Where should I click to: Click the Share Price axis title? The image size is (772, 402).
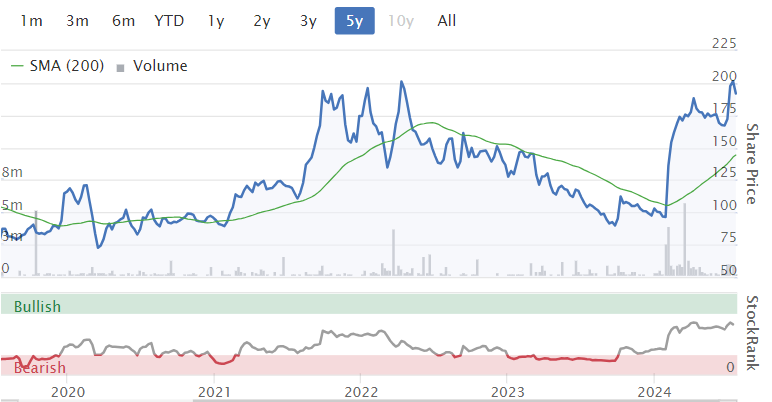pyautogui.click(x=751, y=164)
